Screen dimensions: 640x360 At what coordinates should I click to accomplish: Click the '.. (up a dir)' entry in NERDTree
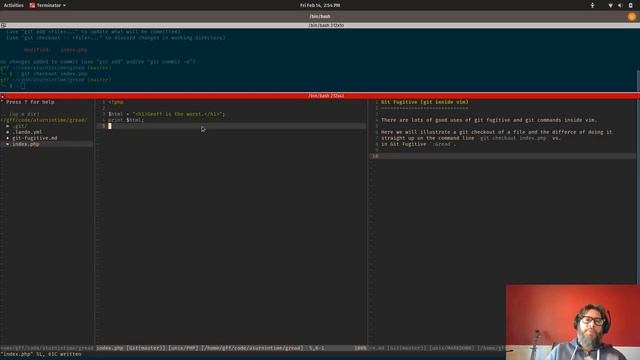(x=20, y=114)
